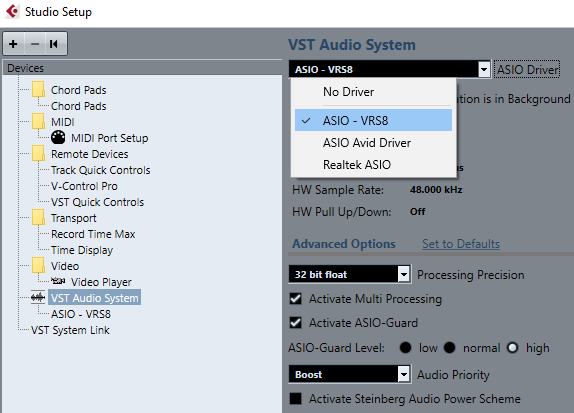
Task: Select the Chord Pads child item
Action: 79,106
